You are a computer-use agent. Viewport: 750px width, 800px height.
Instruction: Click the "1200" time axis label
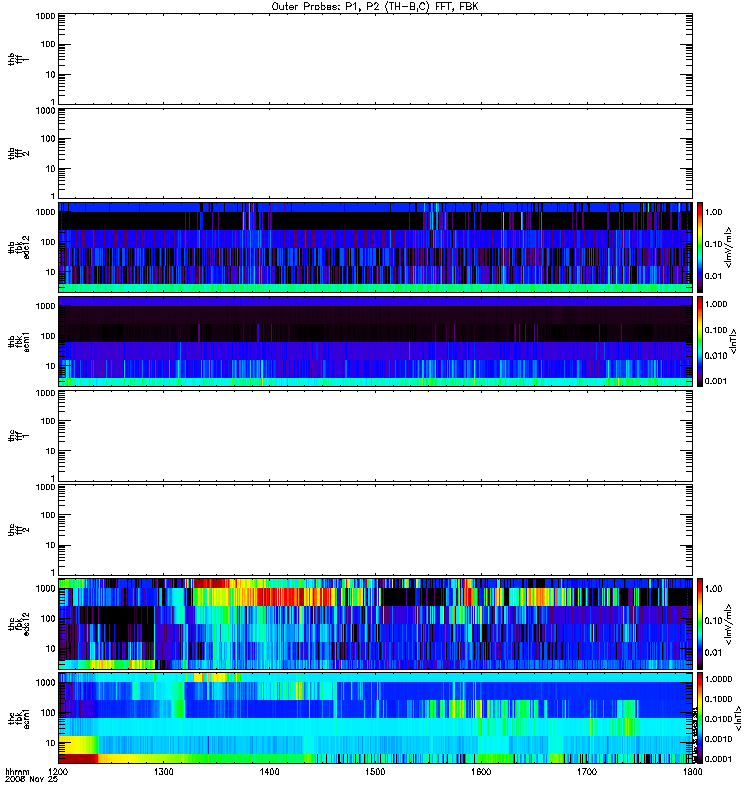(x=58, y=772)
